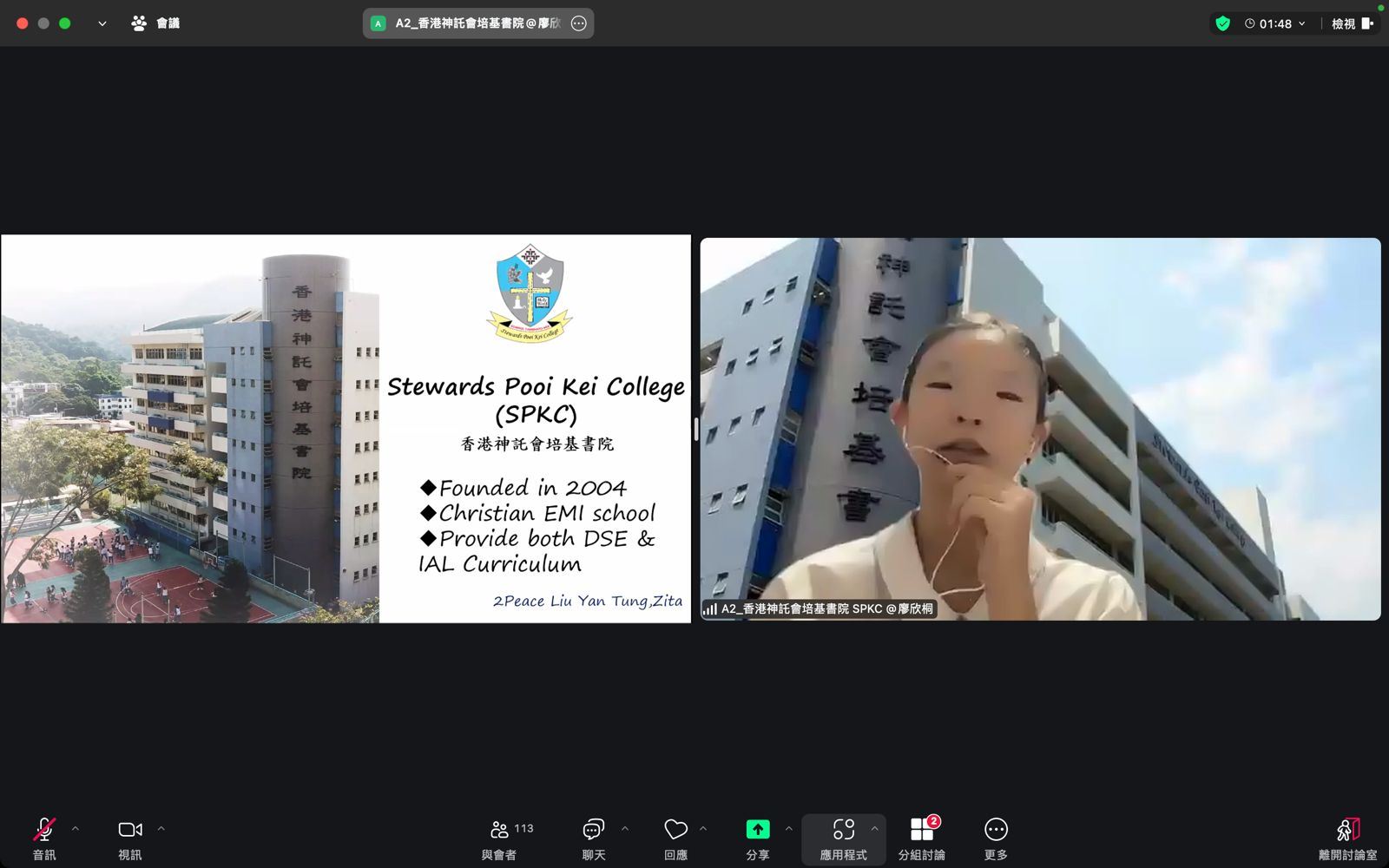Click the '2Peace Liu Yan Tung,Zita' text
The image size is (1389, 868).
[x=587, y=601]
